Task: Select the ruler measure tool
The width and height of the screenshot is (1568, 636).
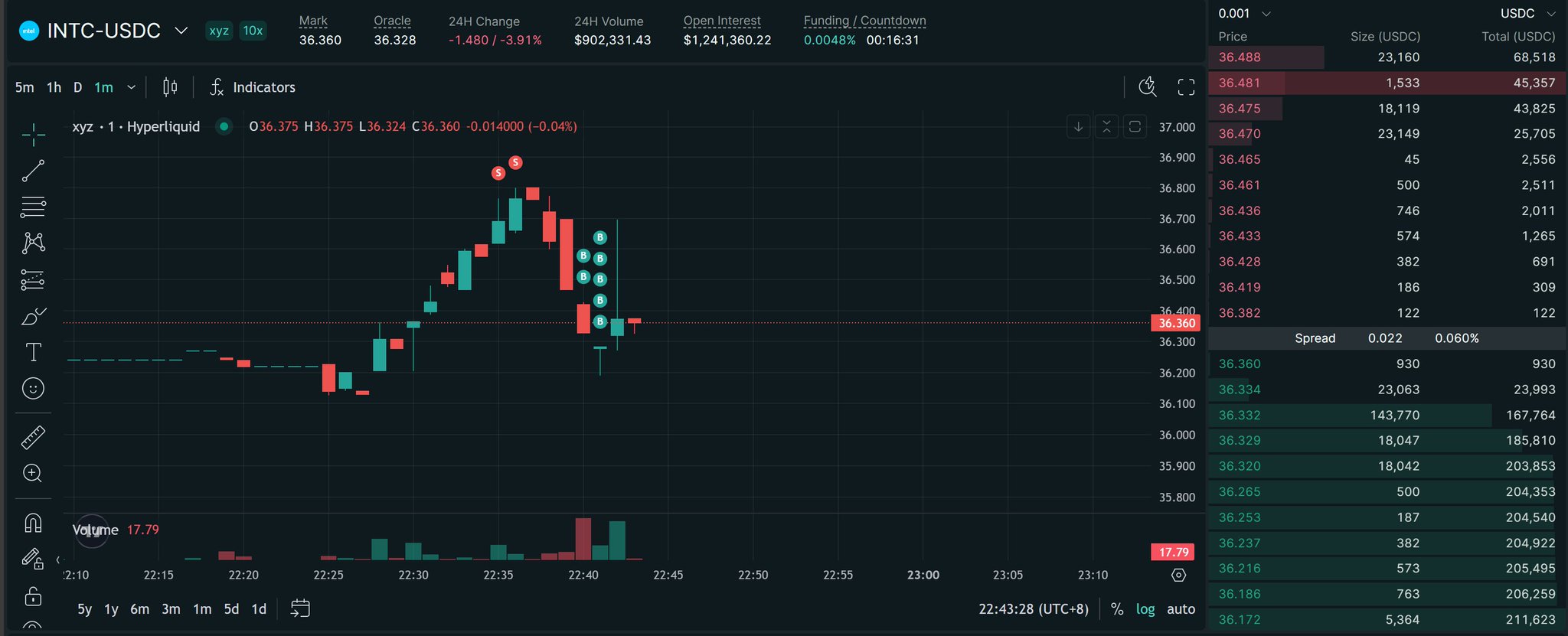Action: click(x=33, y=437)
